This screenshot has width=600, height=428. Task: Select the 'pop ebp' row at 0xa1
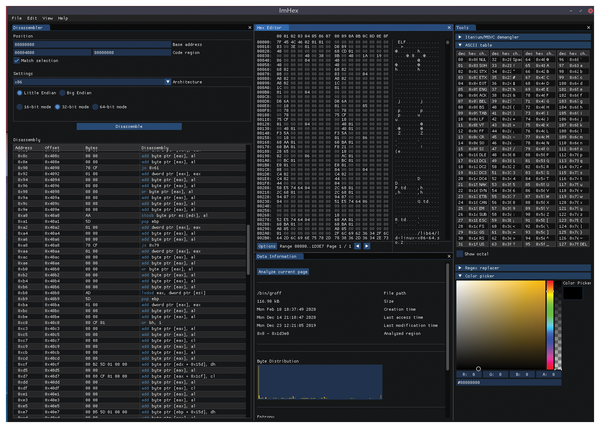tap(130, 221)
